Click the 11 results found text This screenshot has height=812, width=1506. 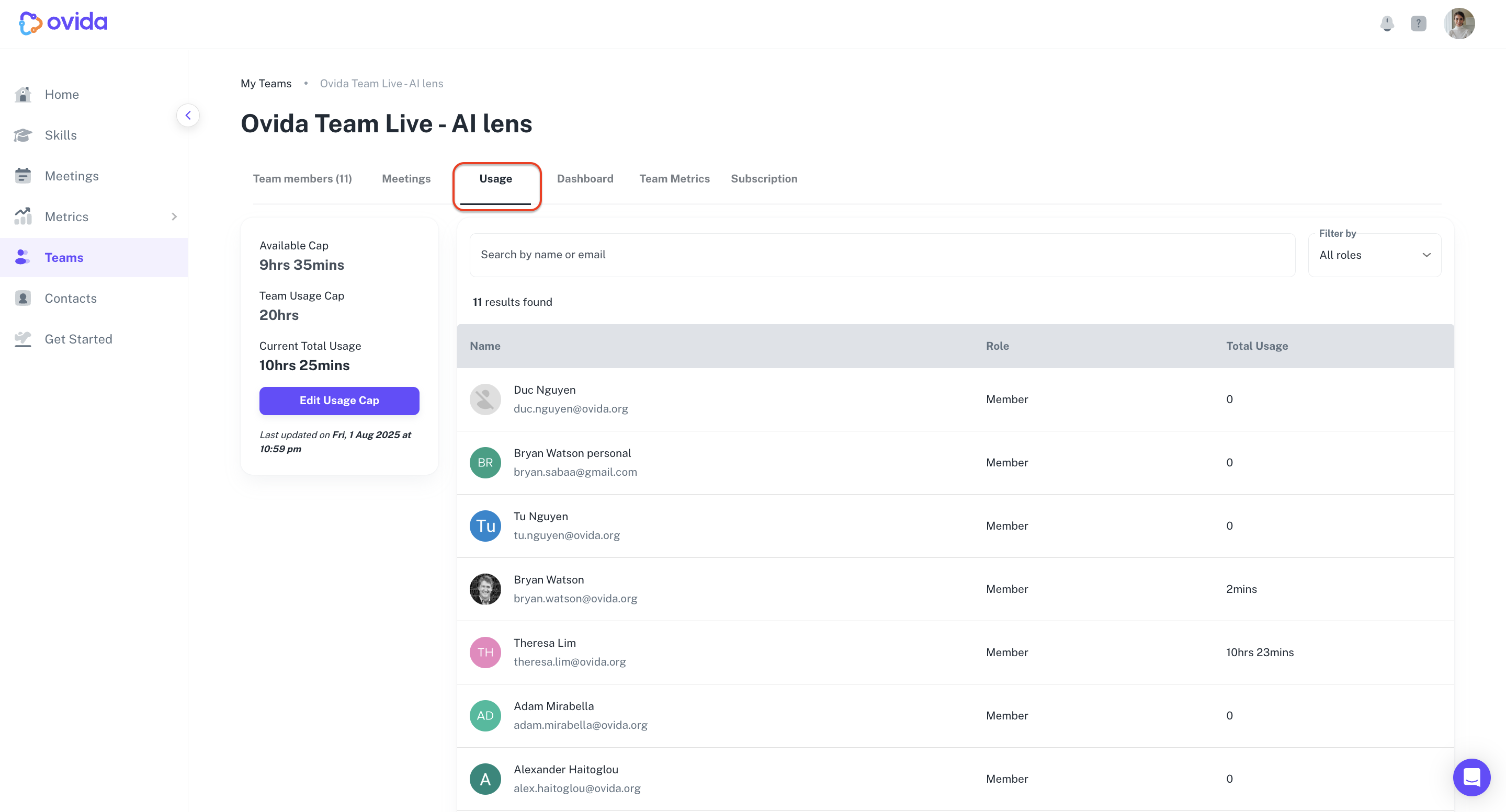[512, 302]
